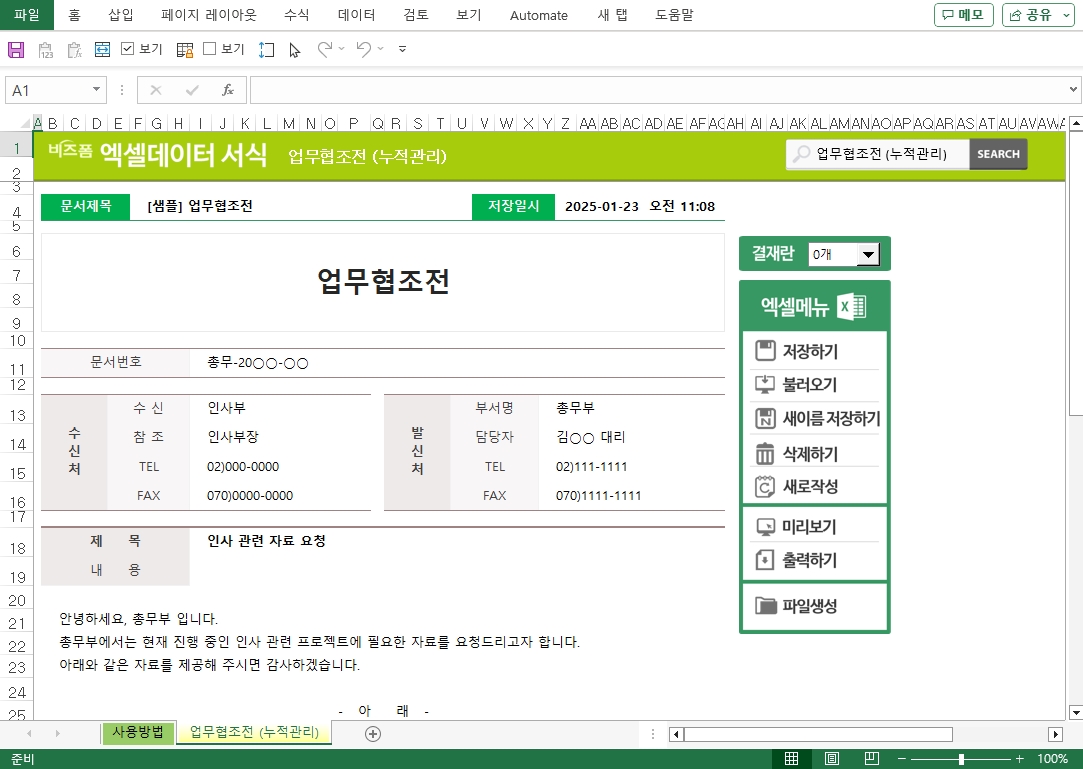The width and height of the screenshot is (1083, 769).
Task: Open the Name Box dropdown arrow
Action: click(x=97, y=90)
